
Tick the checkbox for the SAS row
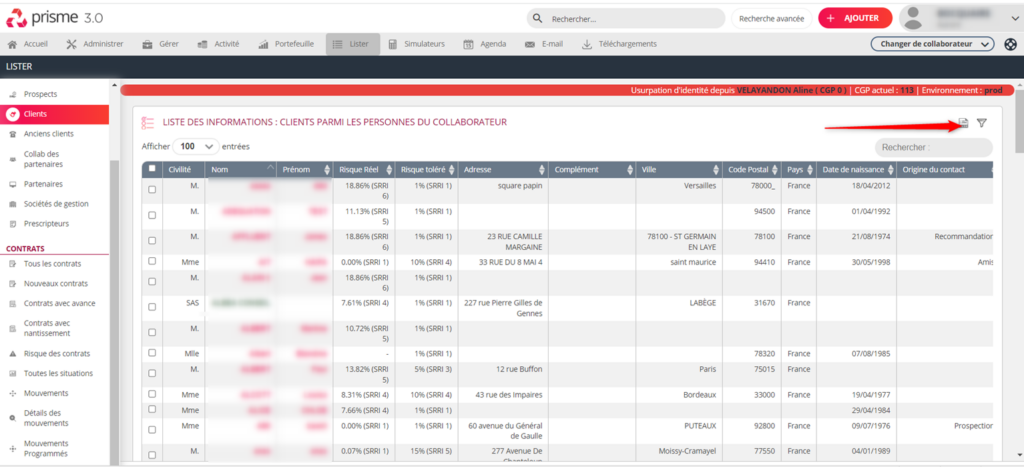pyautogui.click(x=152, y=306)
